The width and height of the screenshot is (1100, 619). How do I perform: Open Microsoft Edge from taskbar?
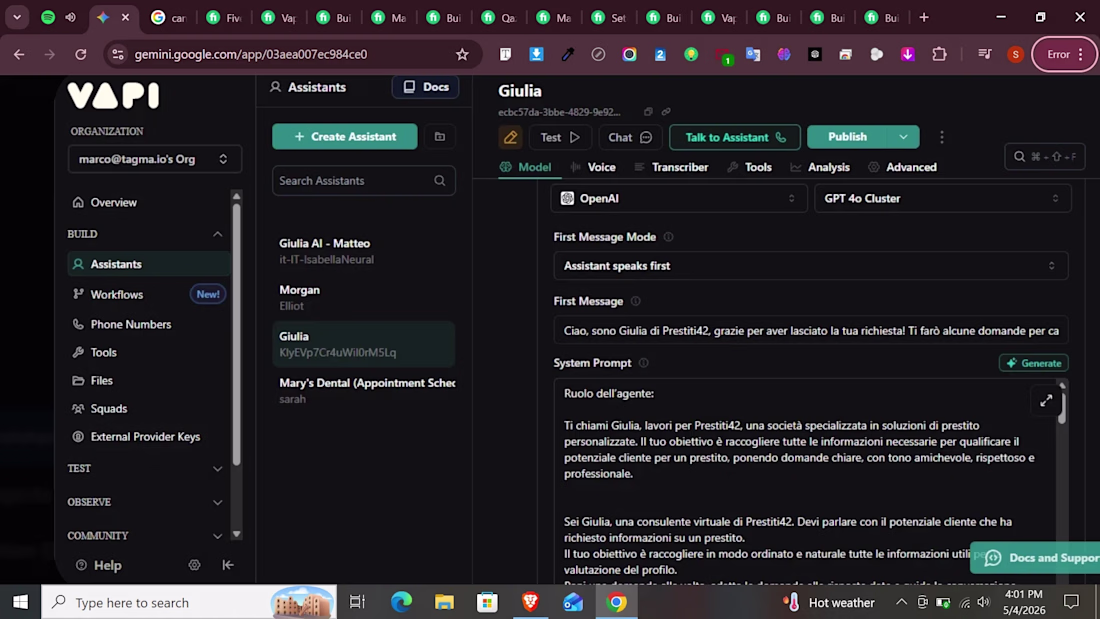click(x=401, y=602)
